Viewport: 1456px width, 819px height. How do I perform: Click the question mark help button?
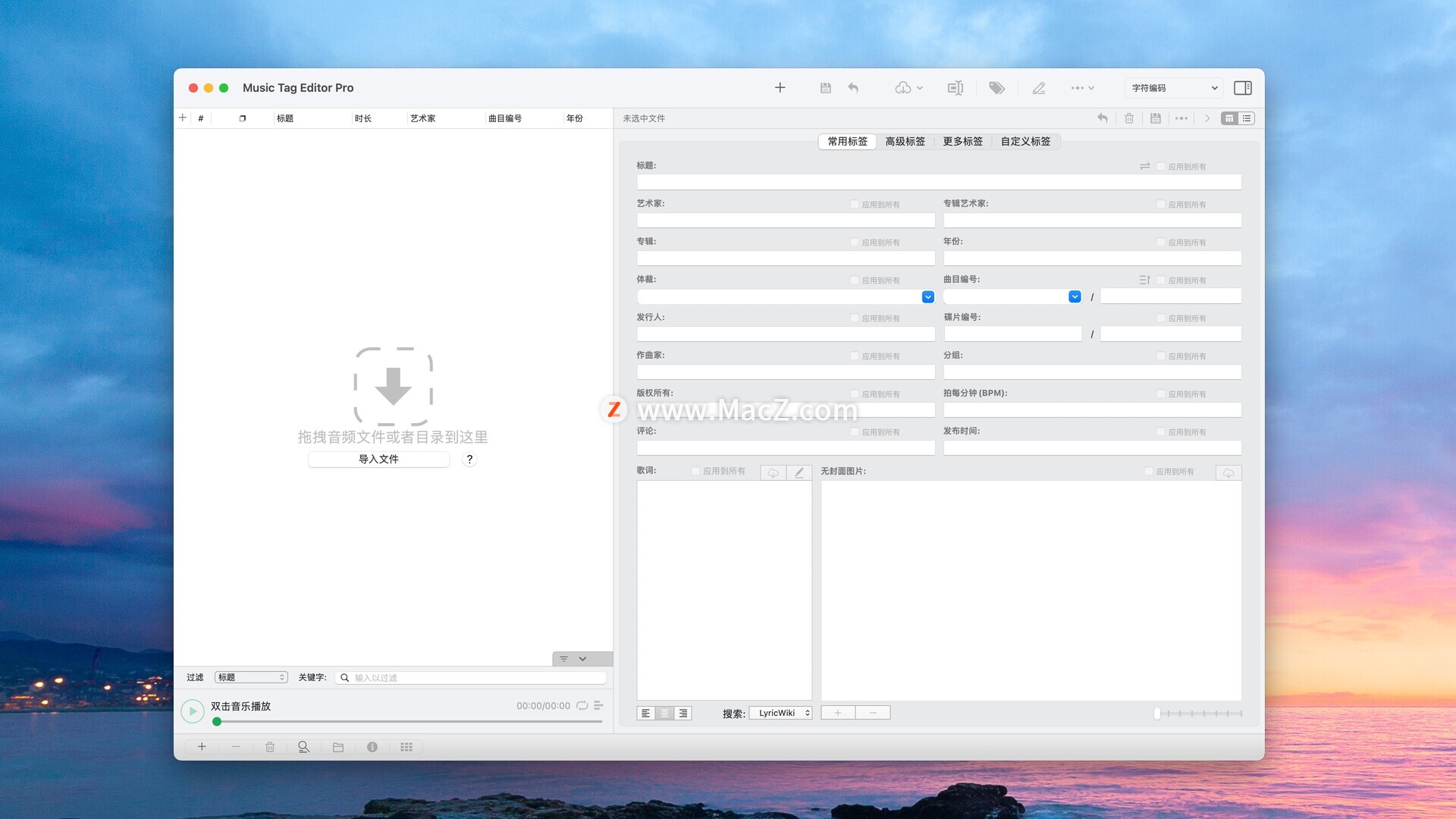(x=469, y=459)
